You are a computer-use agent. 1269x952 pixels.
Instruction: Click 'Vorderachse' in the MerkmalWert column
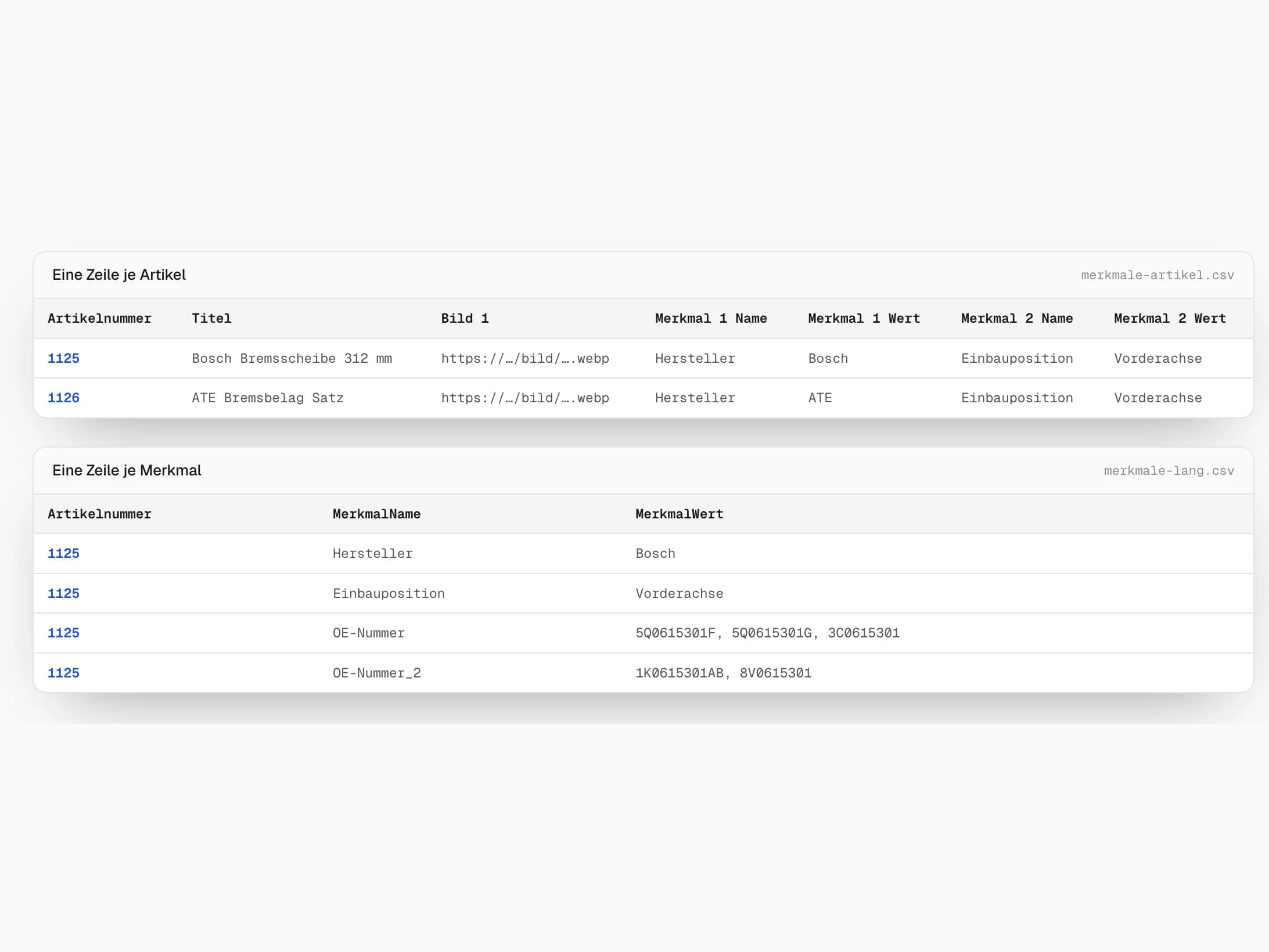coord(680,593)
